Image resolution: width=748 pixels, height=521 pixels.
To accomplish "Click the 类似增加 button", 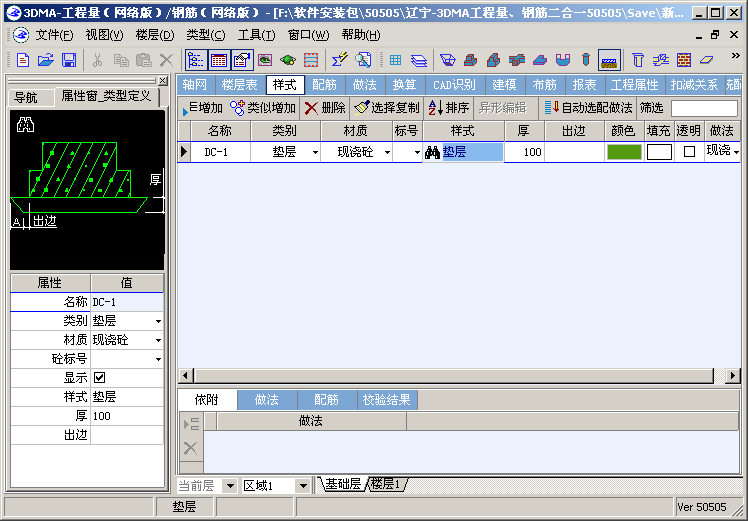I will tap(263, 108).
